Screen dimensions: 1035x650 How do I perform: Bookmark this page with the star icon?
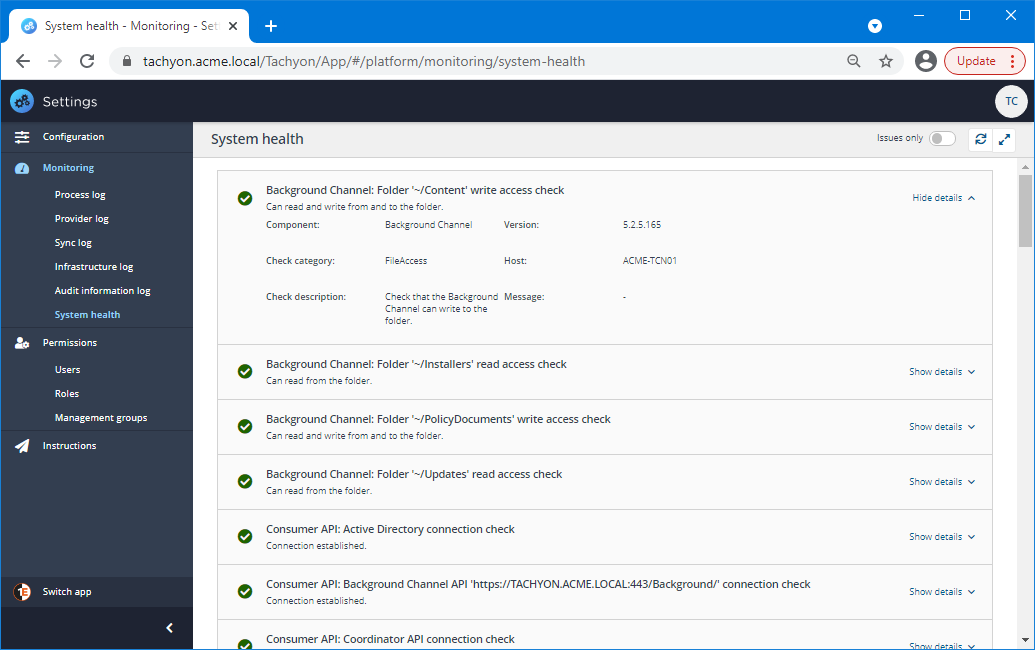tap(886, 61)
